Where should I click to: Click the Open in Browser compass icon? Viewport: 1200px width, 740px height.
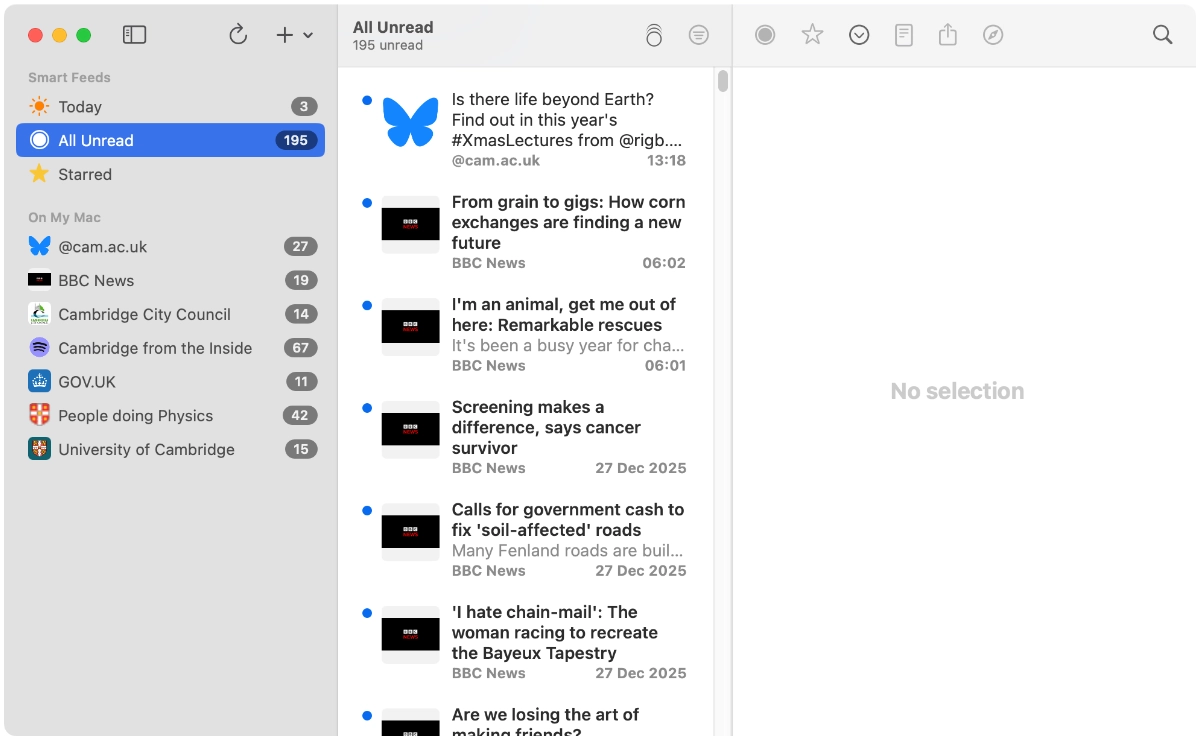point(992,34)
